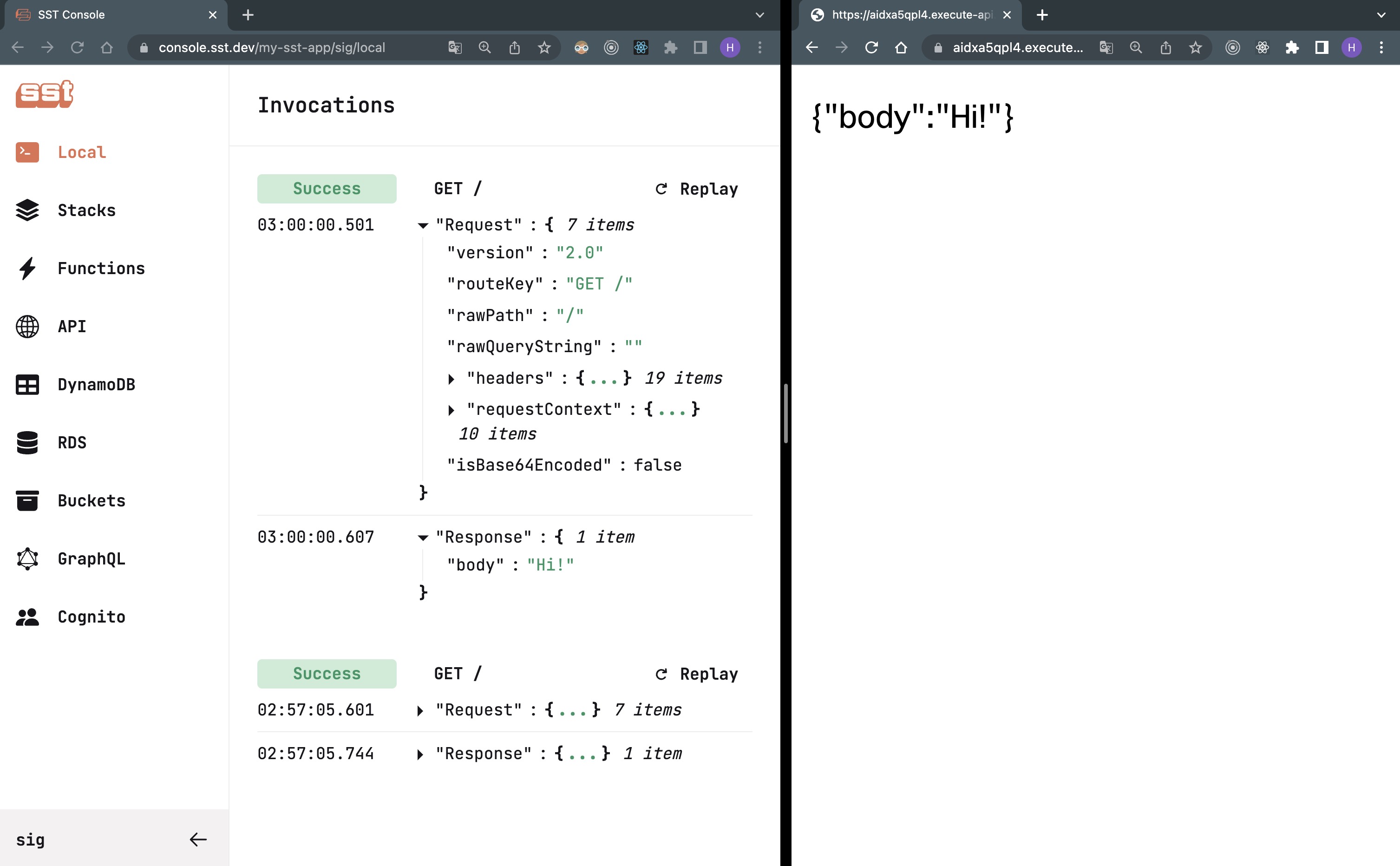Navigate to DynamoDB in sidebar
Screen dimensions: 1400x866
pyautogui.click(x=96, y=384)
